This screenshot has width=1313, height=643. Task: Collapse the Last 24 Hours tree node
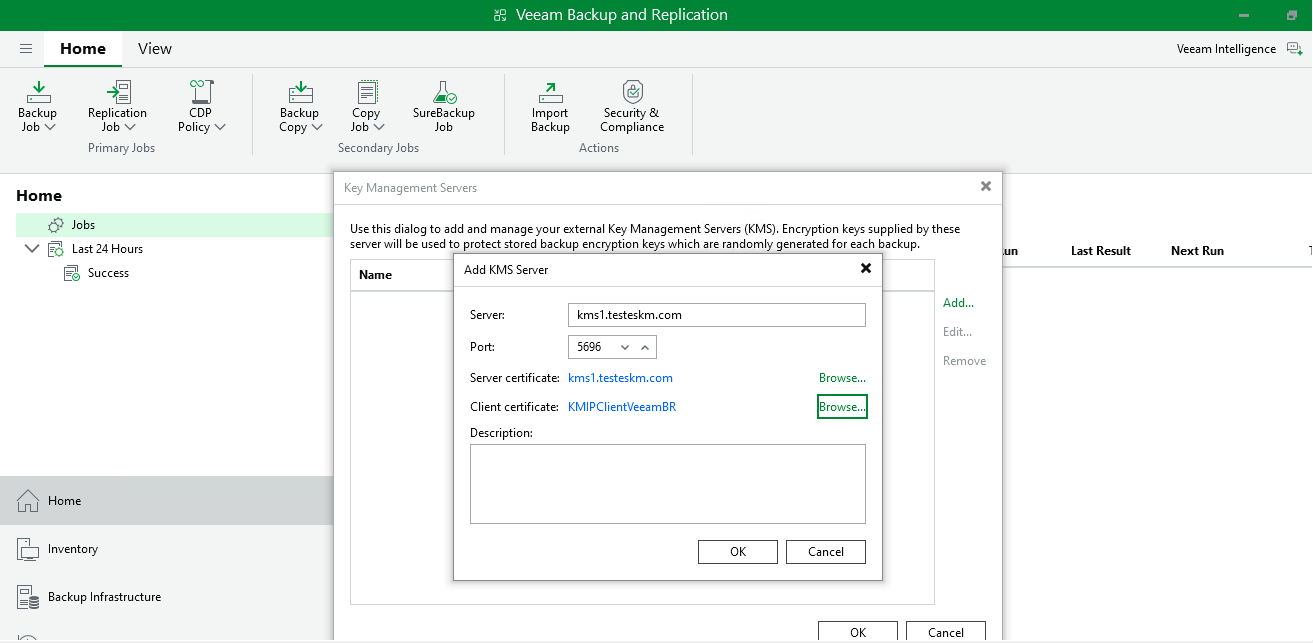click(x=31, y=249)
